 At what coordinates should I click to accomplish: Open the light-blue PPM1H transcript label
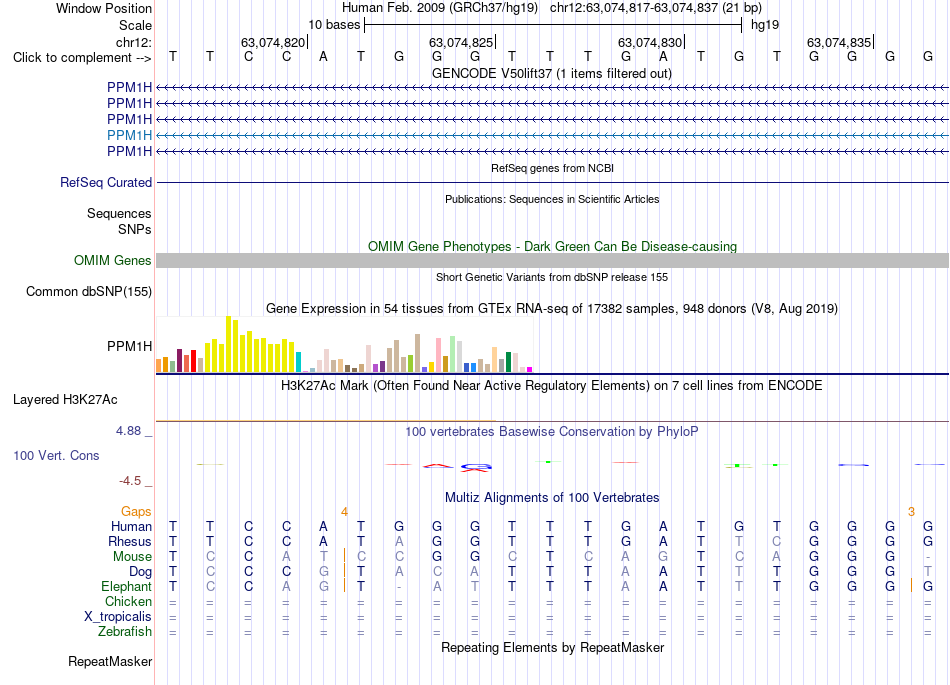129,135
